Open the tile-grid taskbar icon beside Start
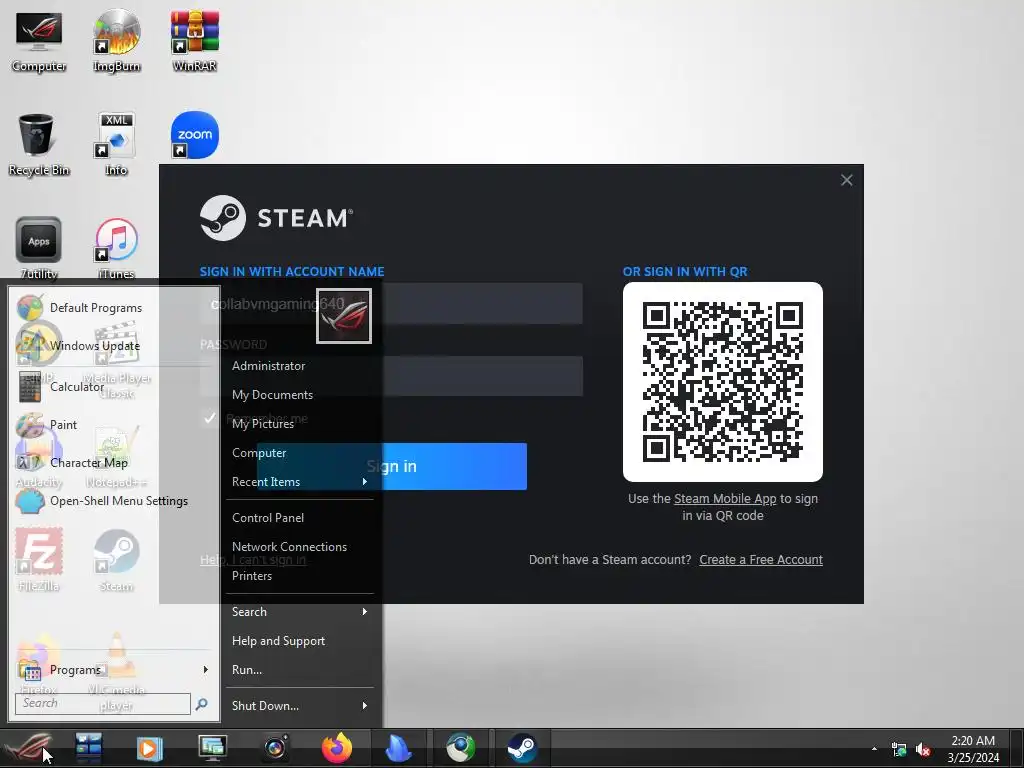Screen dimensions: 1024x768 coord(88,748)
